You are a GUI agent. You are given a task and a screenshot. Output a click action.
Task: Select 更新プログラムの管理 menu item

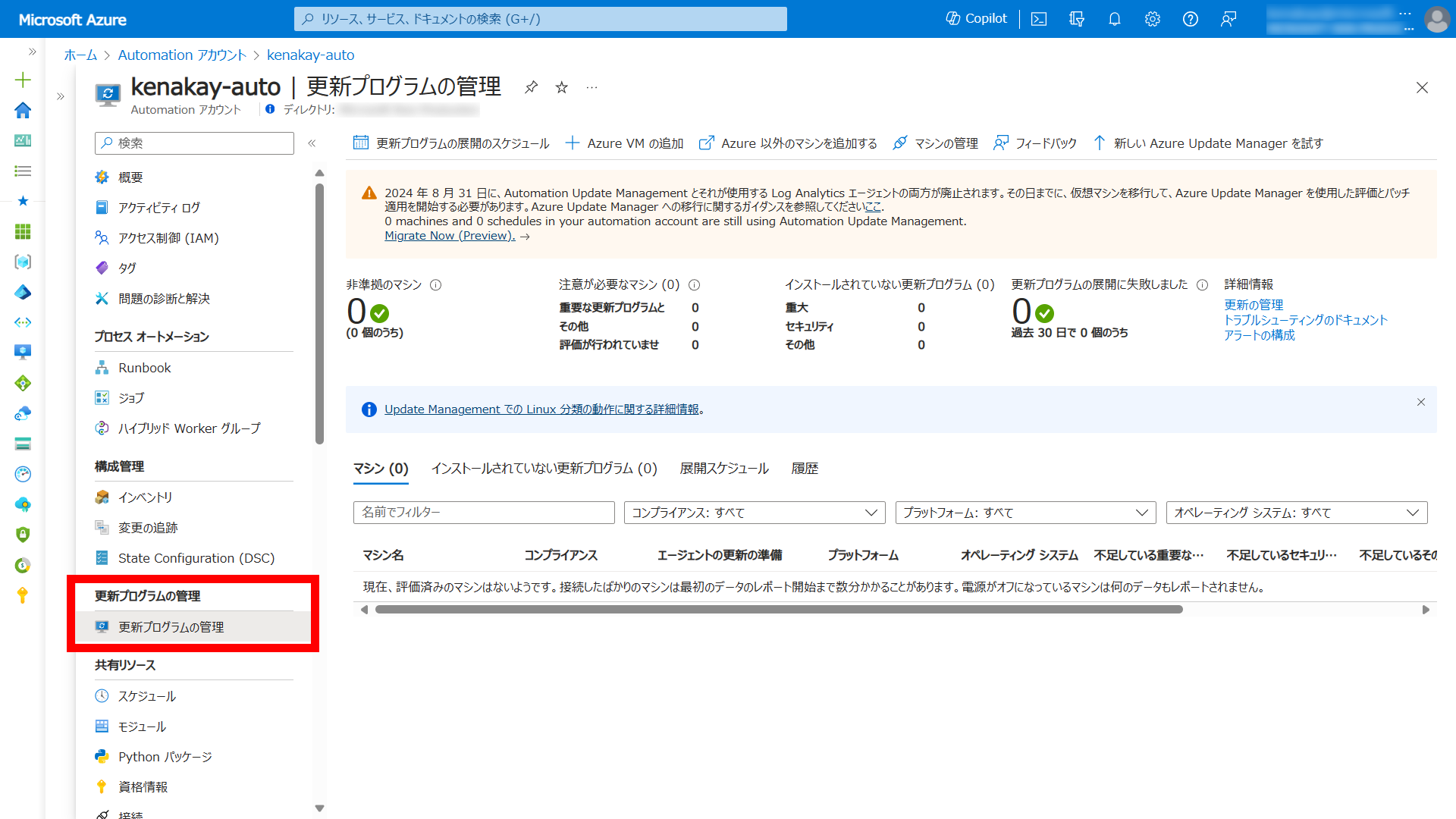(x=193, y=627)
